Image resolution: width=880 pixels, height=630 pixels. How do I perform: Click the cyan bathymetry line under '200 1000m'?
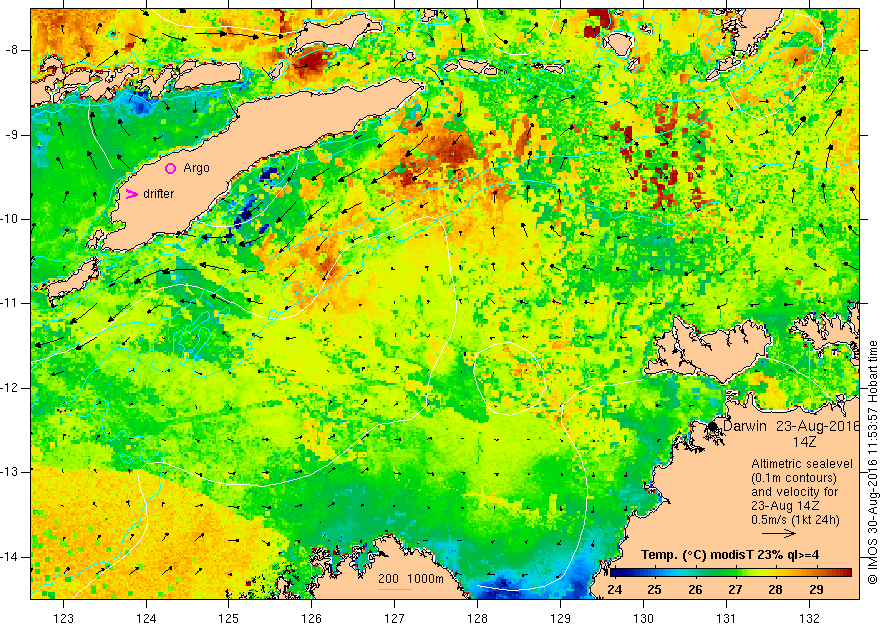(x=395, y=589)
